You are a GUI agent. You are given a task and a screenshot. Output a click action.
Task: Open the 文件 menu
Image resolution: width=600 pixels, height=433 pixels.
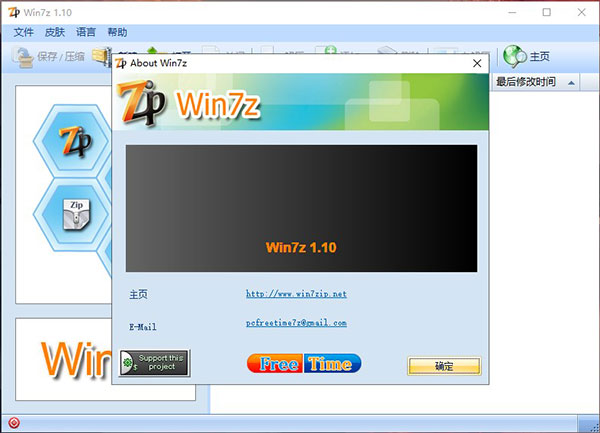pos(23,32)
